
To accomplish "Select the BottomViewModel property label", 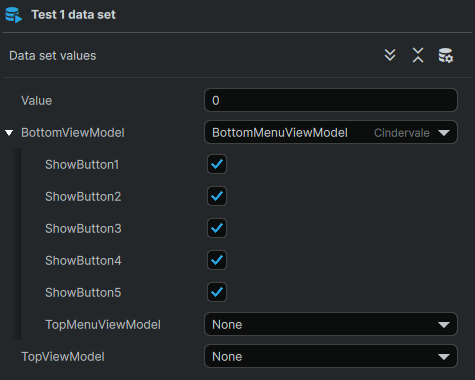I will 73,133.
